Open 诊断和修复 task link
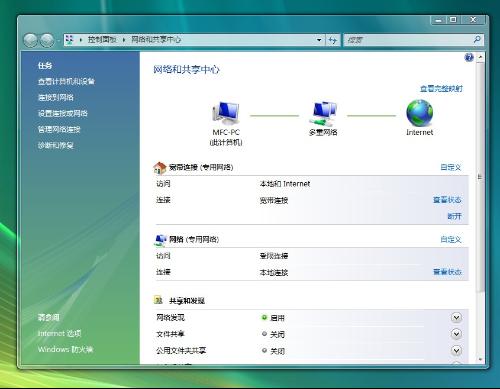This screenshot has height=389, width=500. click(55, 145)
